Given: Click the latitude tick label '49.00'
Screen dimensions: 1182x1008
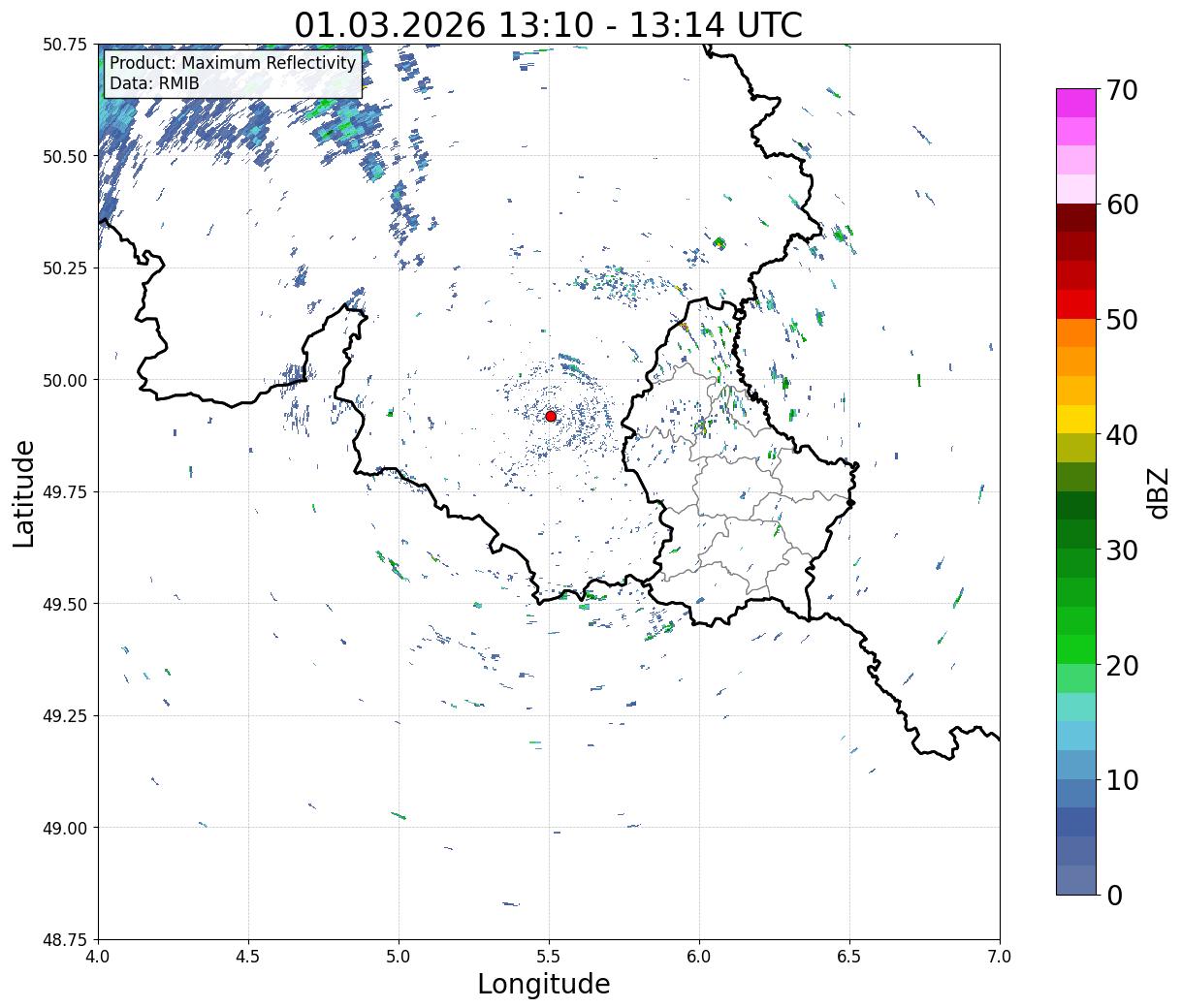Looking at the screenshot, I should click(65, 828).
